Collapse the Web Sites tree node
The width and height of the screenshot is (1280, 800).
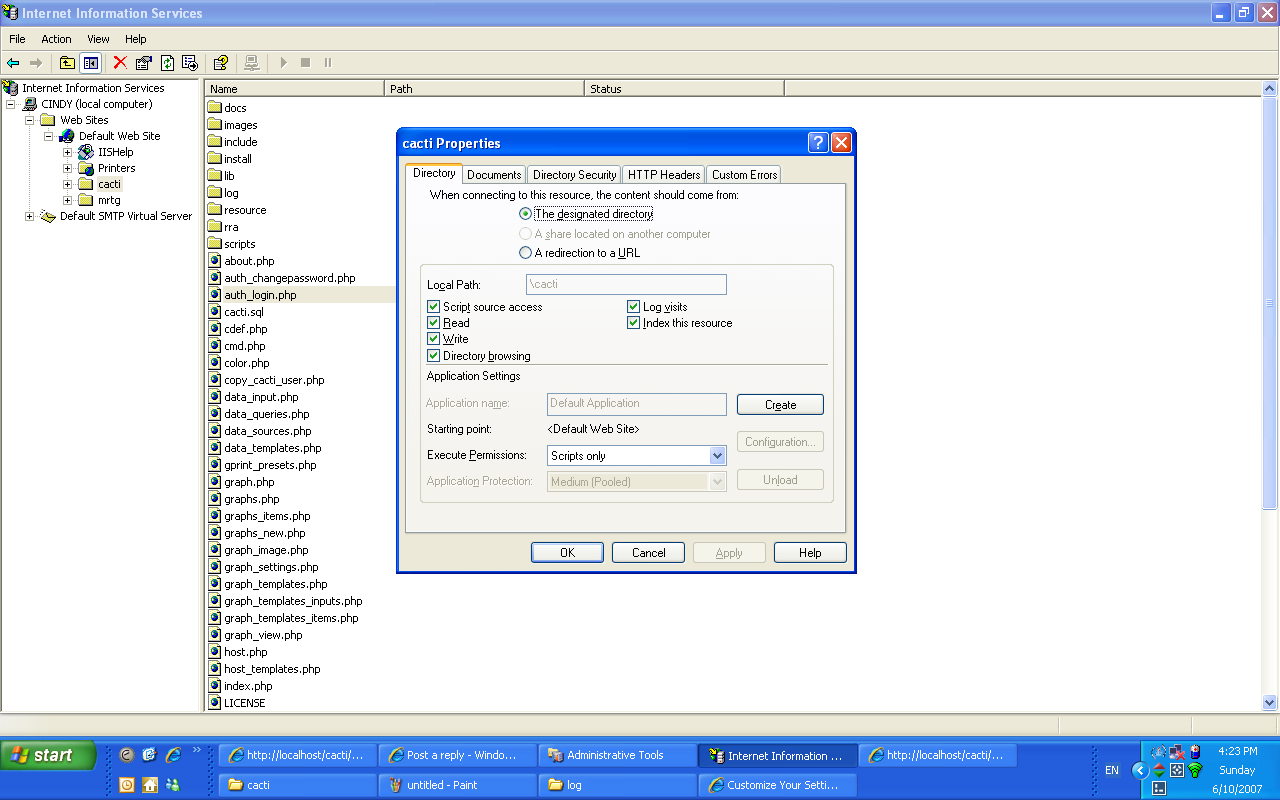click(x=30, y=120)
